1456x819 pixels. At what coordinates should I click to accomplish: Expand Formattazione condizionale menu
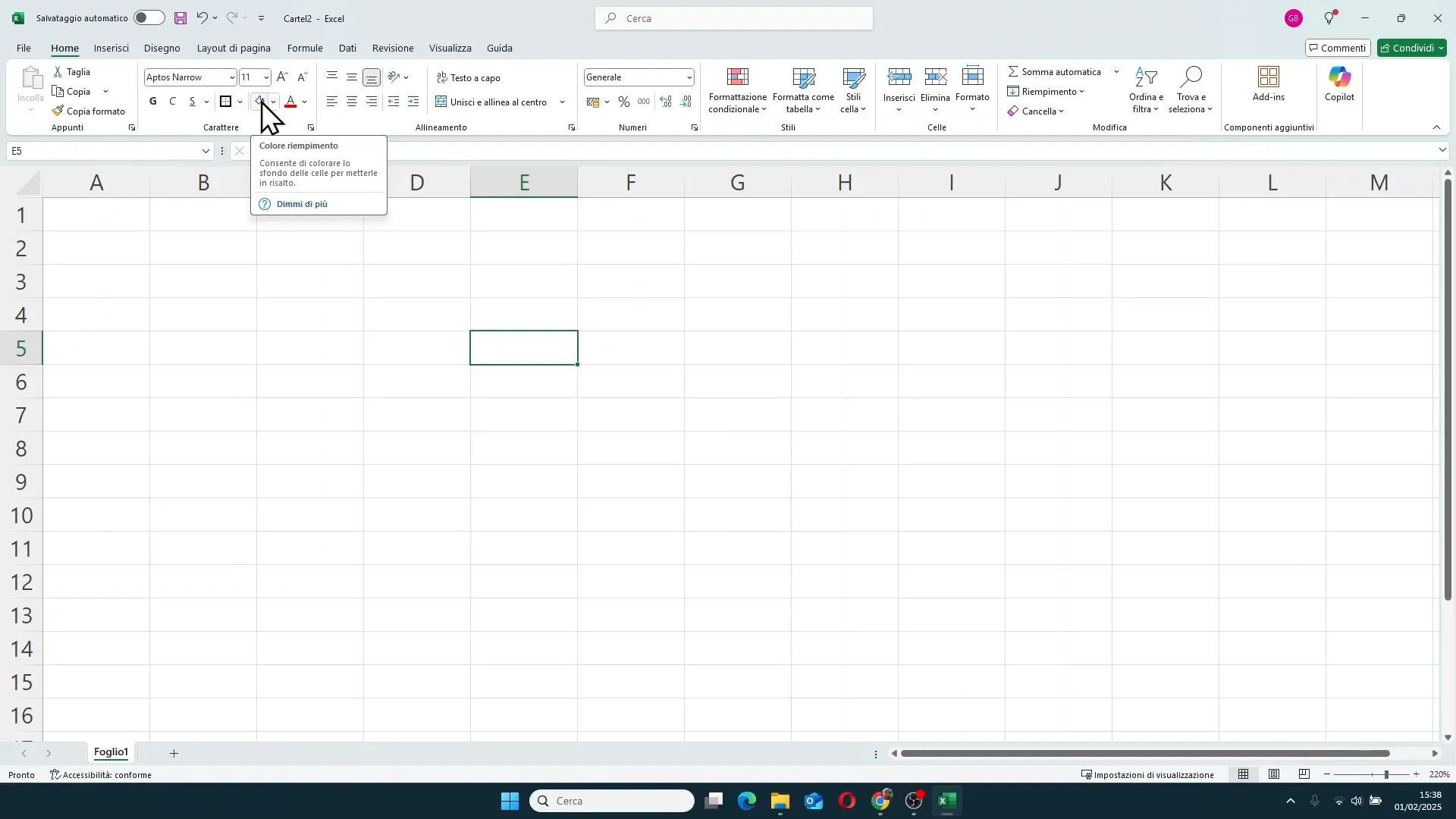[x=738, y=89]
